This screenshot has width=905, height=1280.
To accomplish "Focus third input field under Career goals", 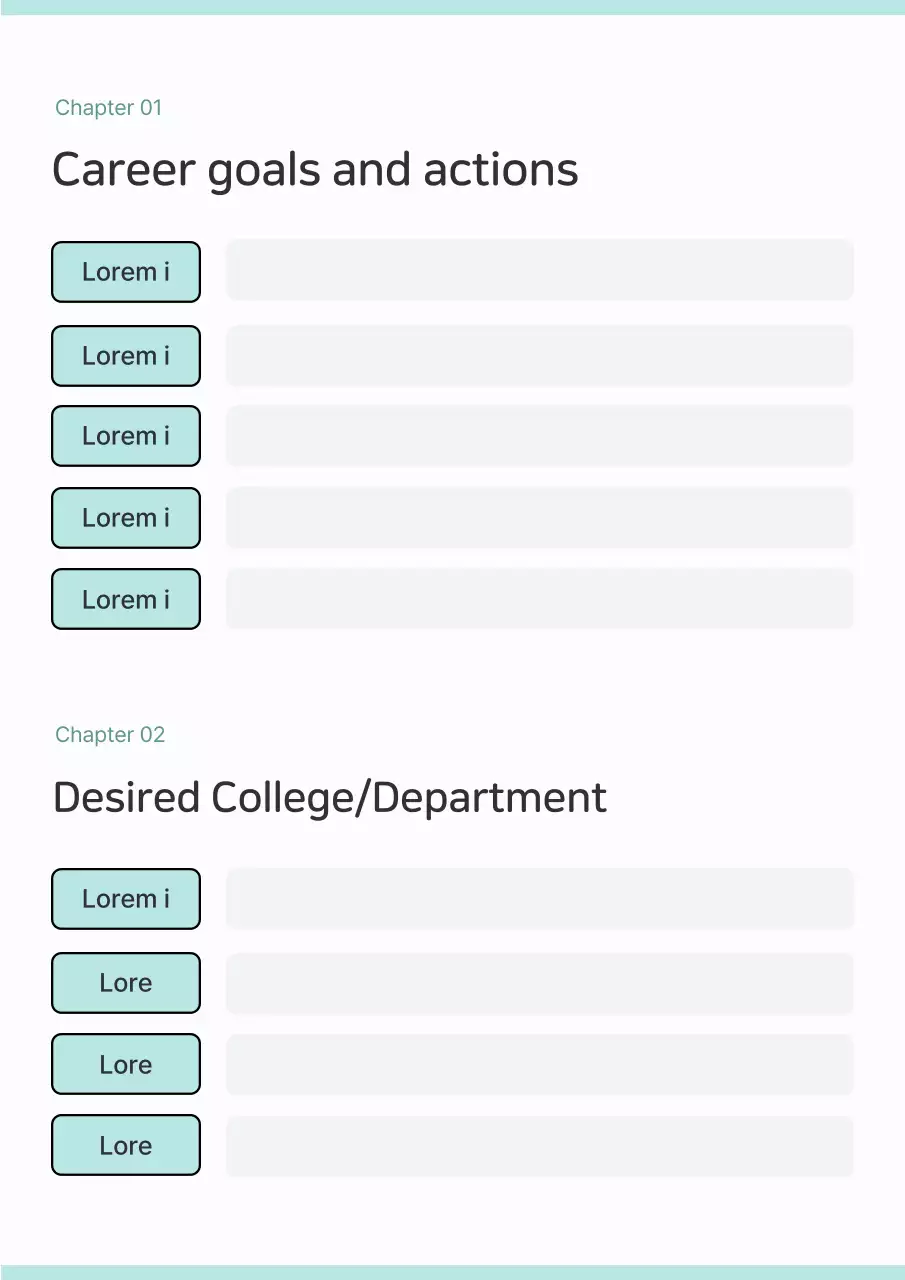I will [x=540, y=436].
